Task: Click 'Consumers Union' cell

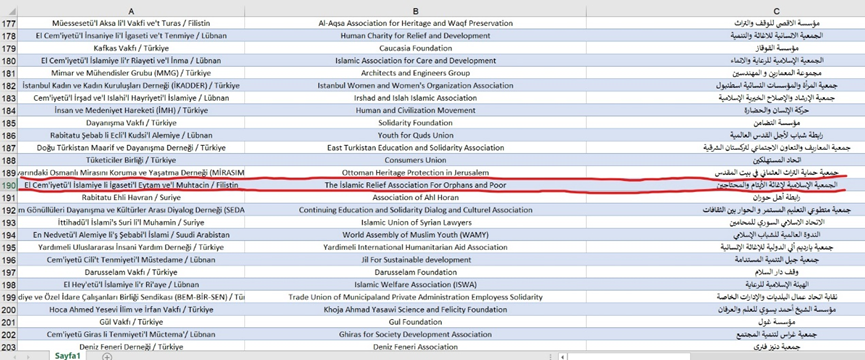Action: click(x=415, y=160)
